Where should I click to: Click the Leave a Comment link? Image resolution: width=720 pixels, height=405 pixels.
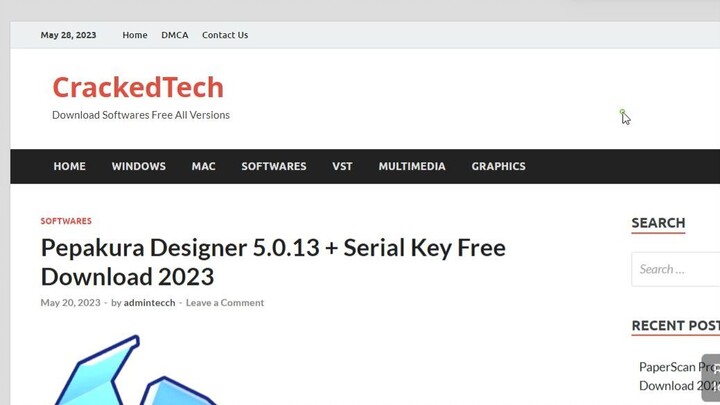pos(225,303)
